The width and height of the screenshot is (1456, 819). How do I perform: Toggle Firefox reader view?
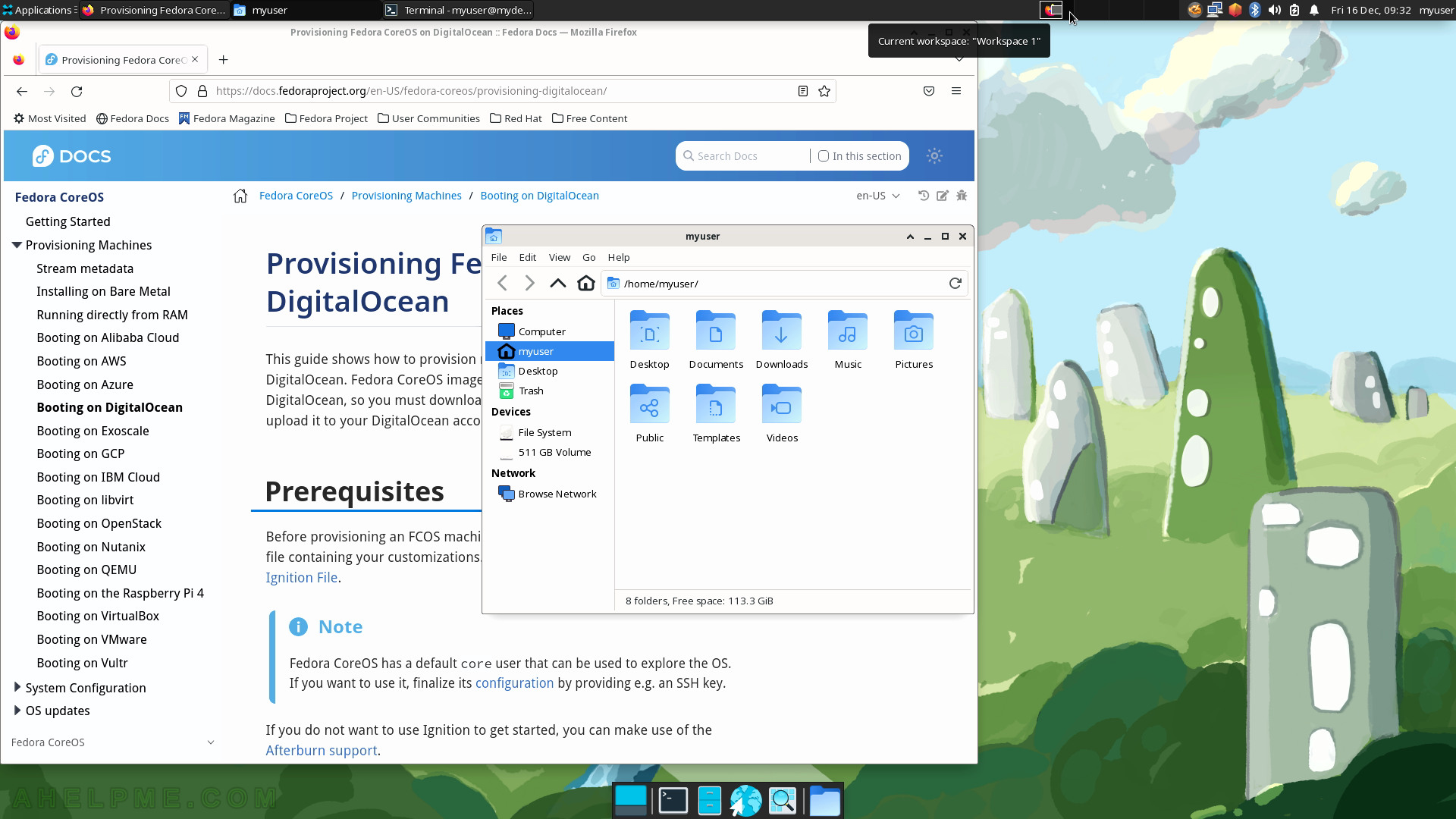click(x=802, y=91)
